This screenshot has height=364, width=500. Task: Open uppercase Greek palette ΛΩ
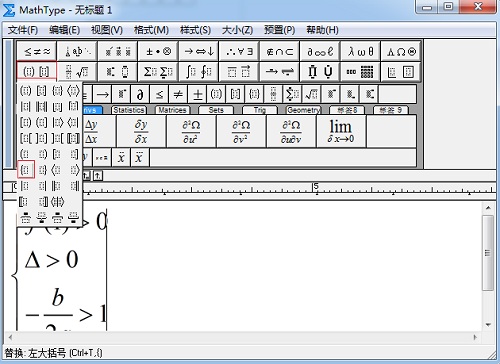[x=401, y=51]
